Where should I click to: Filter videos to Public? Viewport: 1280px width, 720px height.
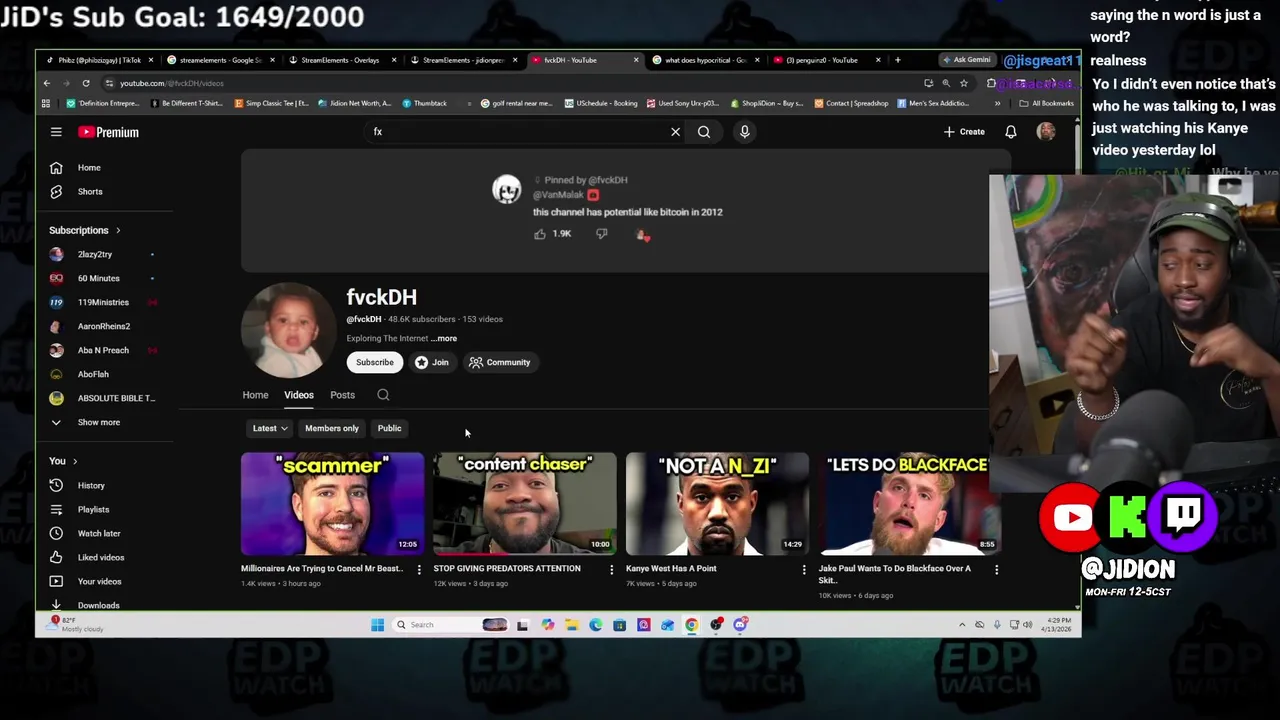[389, 429]
